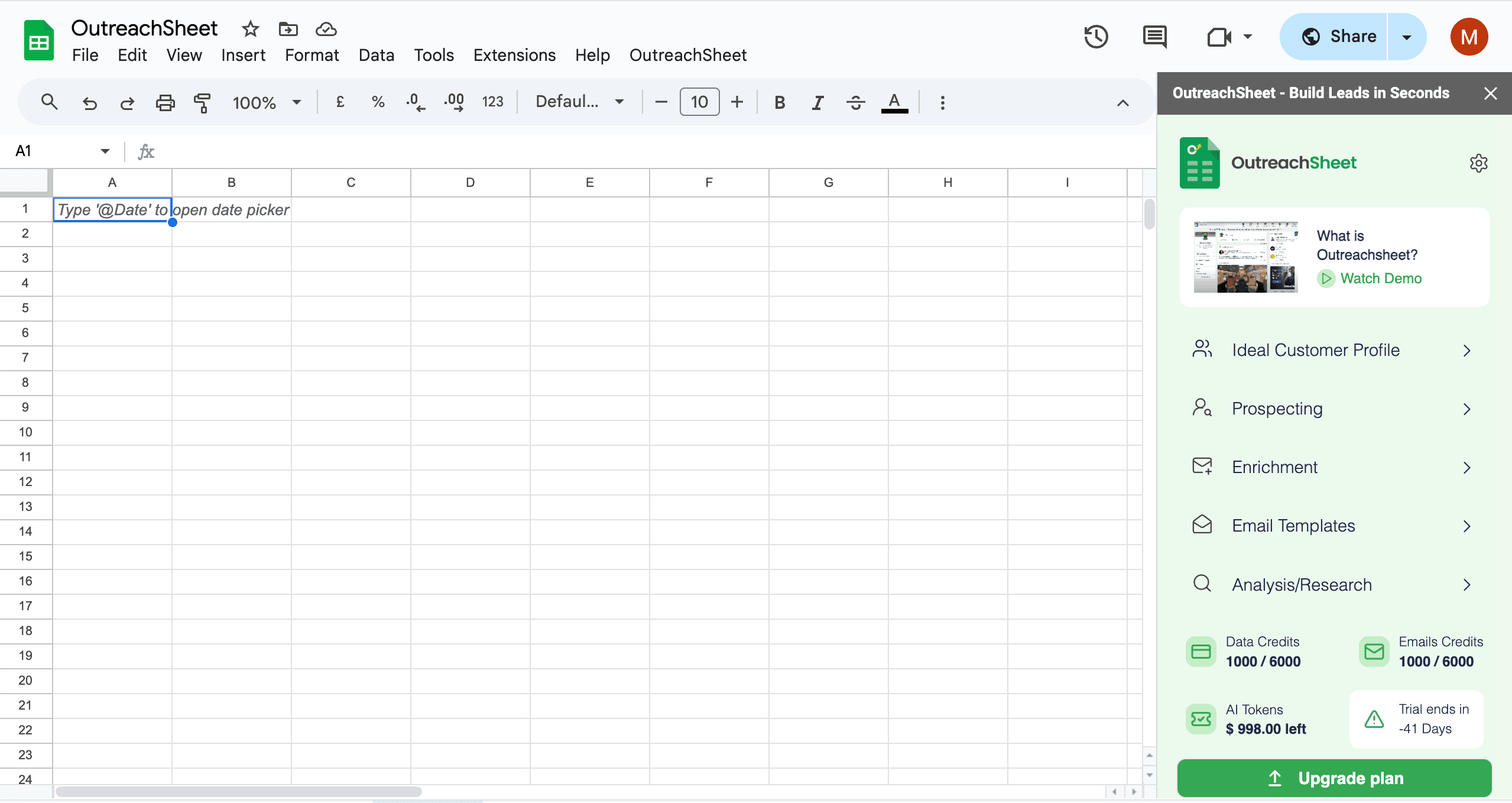Format as percent
1512x803 pixels.
(x=378, y=102)
